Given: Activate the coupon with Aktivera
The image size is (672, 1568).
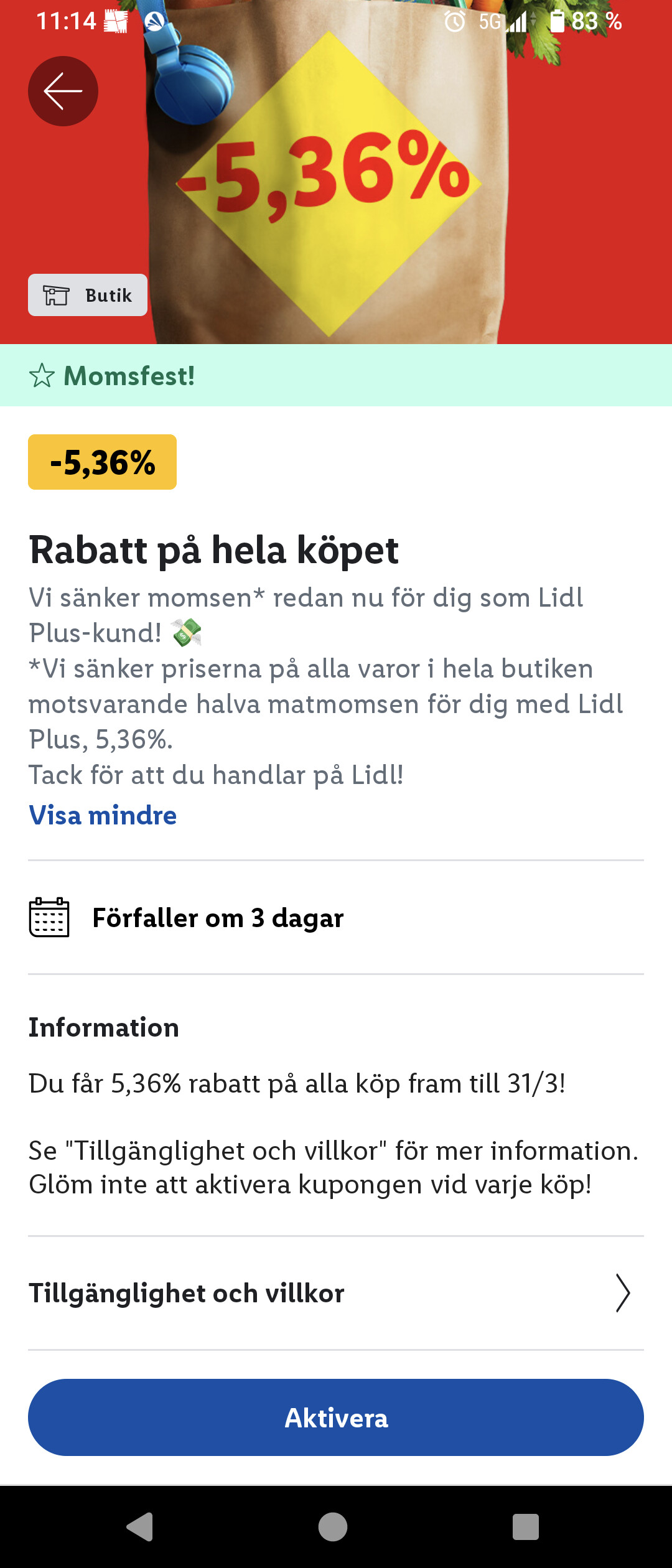Looking at the screenshot, I should point(336,1417).
